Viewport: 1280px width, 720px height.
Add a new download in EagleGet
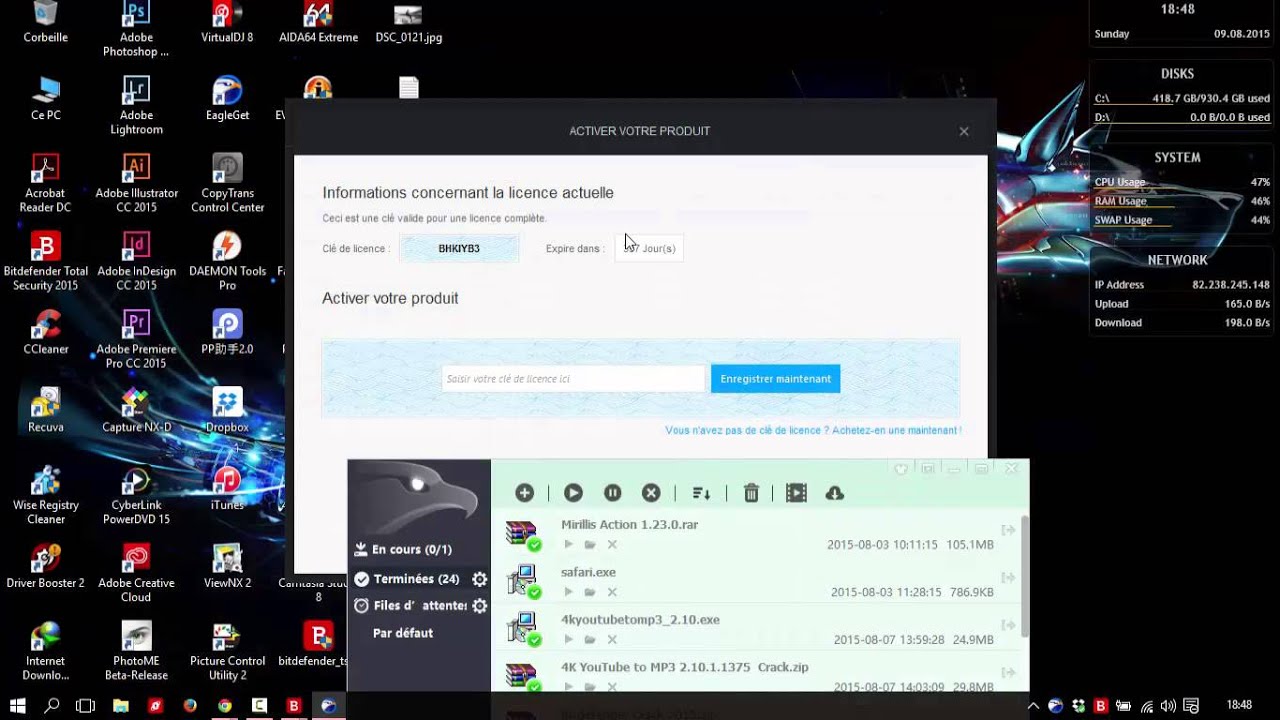[x=524, y=493]
